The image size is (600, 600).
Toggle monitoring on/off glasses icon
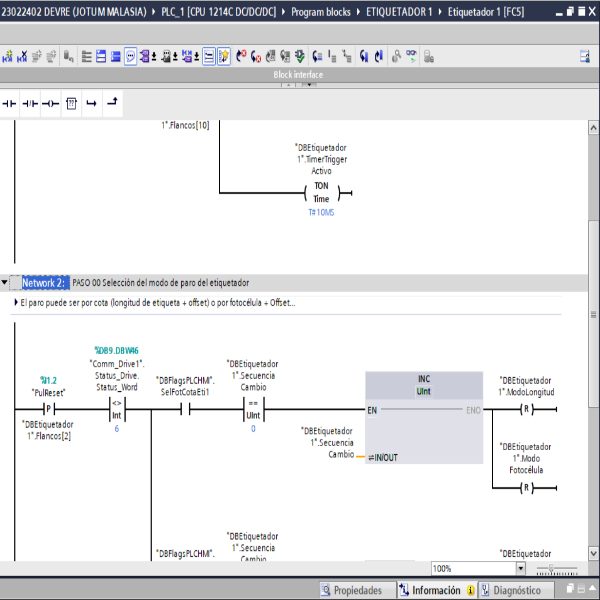coord(411,57)
